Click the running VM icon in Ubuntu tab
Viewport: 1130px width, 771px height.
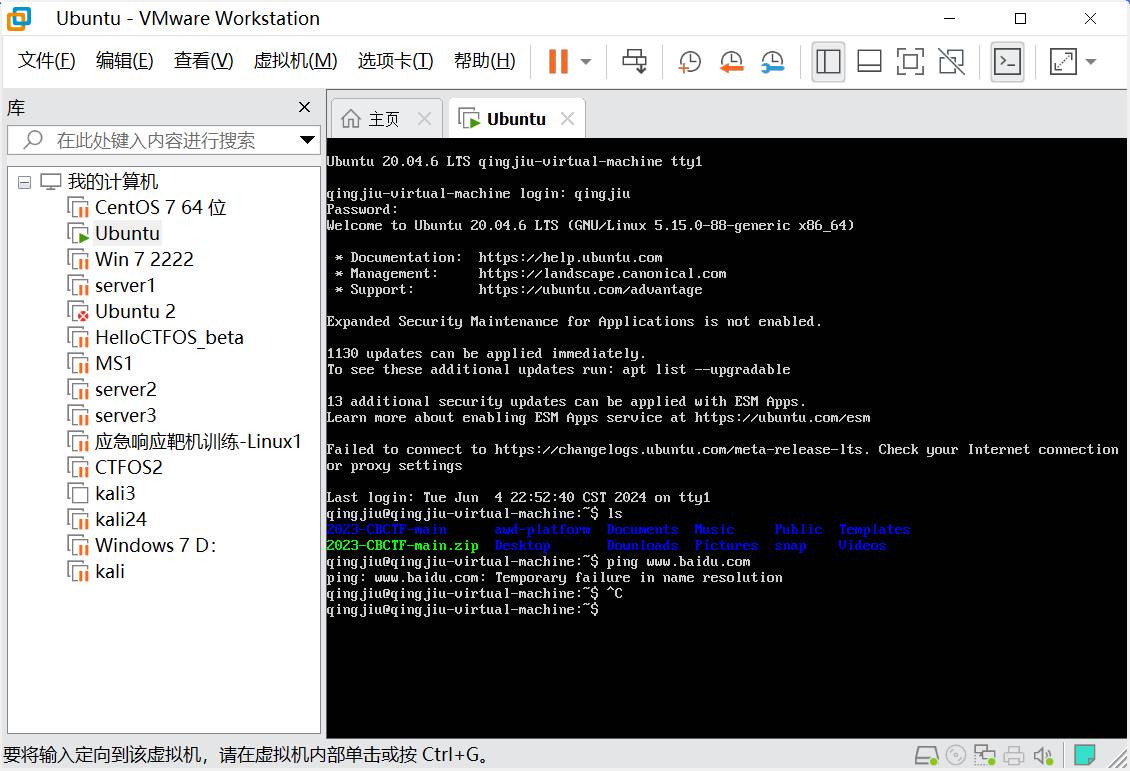click(x=468, y=118)
